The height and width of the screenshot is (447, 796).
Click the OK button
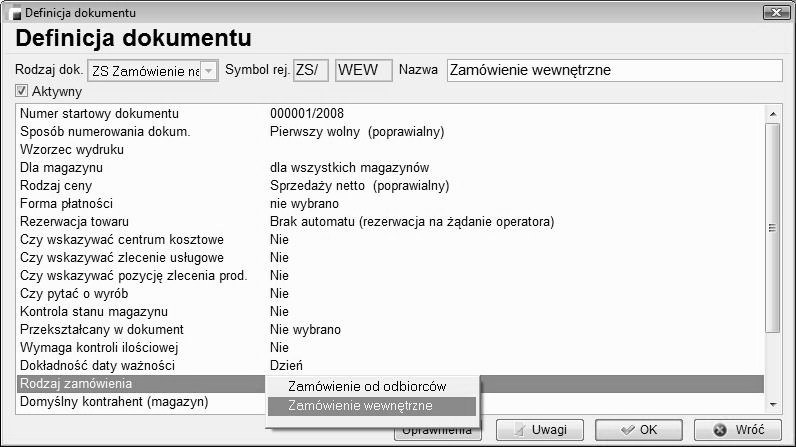pos(639,430)
